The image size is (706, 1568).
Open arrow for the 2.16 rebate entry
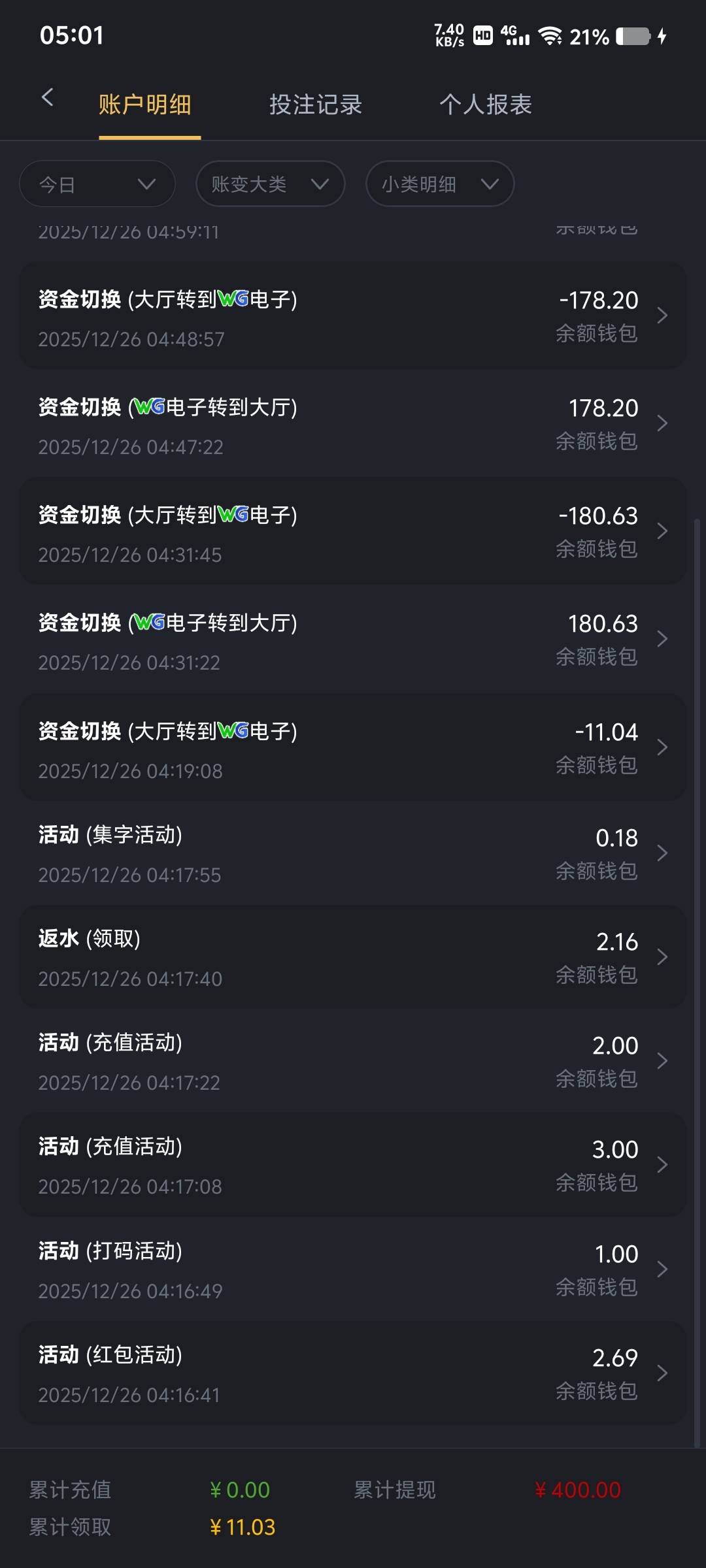point(662,957)
